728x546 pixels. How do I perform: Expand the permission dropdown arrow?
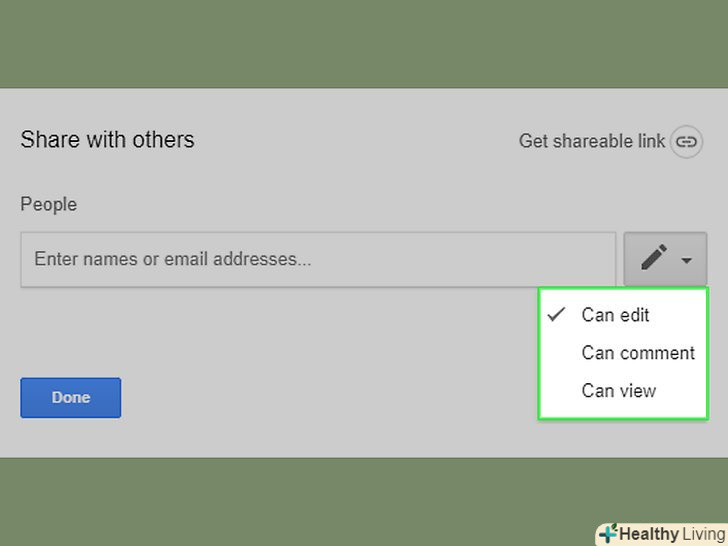coord(687,261)
